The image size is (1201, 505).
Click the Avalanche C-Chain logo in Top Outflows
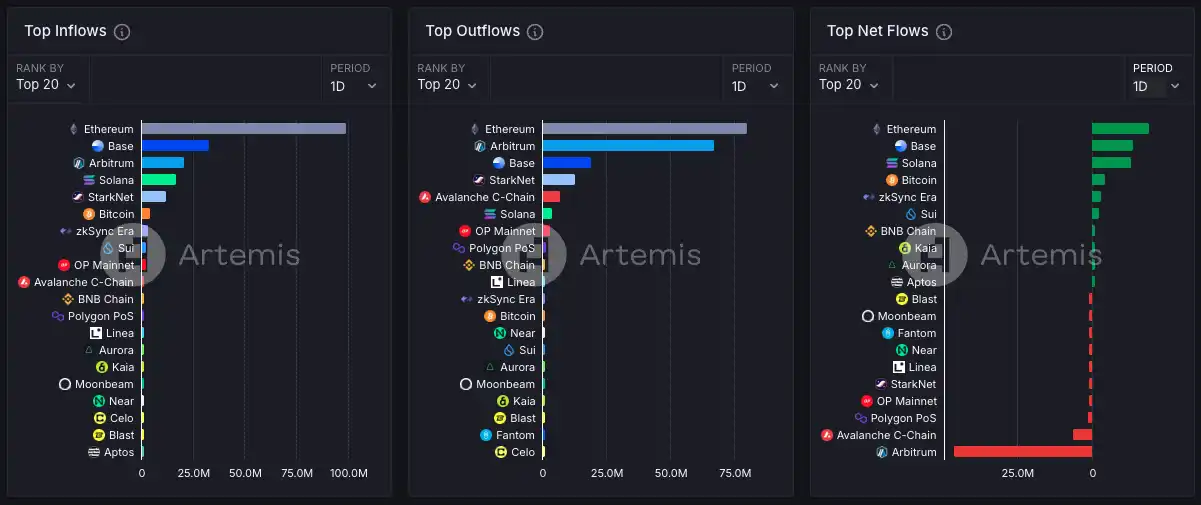coord(425,197)
